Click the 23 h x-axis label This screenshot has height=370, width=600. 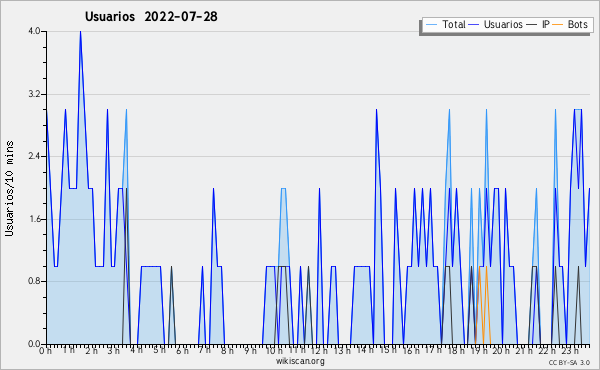(x=570, y=350)
